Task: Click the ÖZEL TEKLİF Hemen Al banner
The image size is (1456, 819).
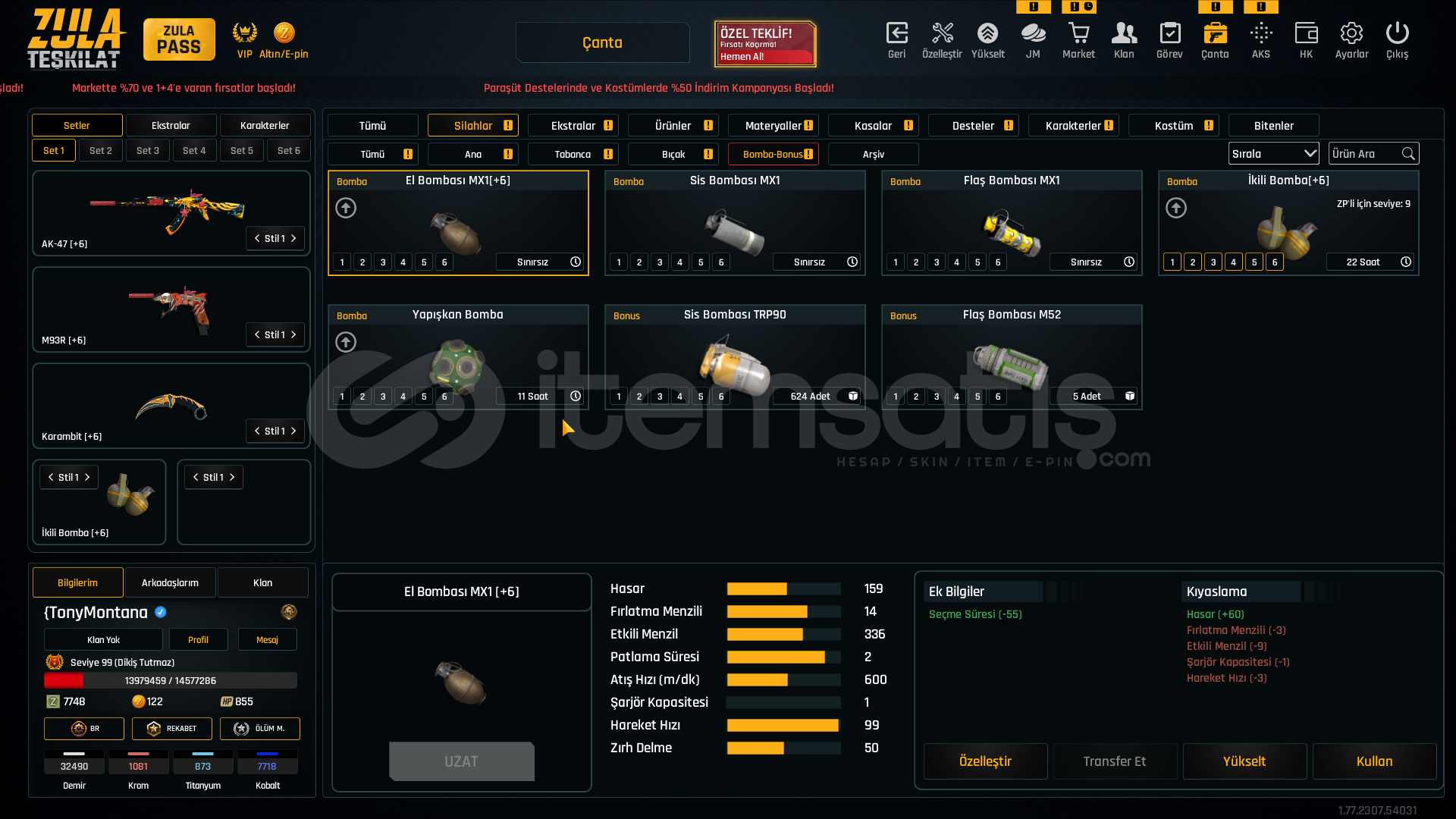Action: (x=765, y=43)
